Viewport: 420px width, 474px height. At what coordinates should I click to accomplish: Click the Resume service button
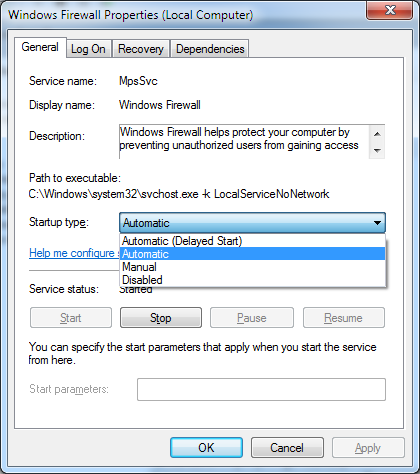344,318
